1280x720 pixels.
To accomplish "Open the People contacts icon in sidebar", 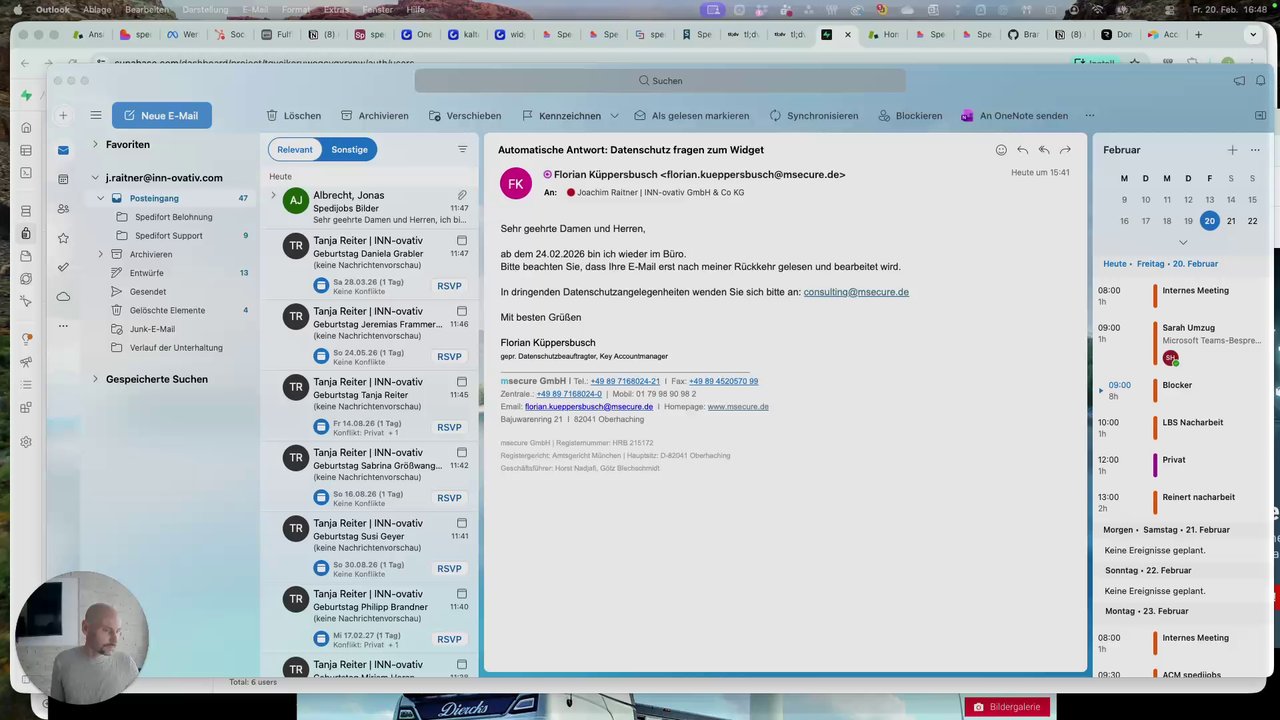I will coord(63,209).
